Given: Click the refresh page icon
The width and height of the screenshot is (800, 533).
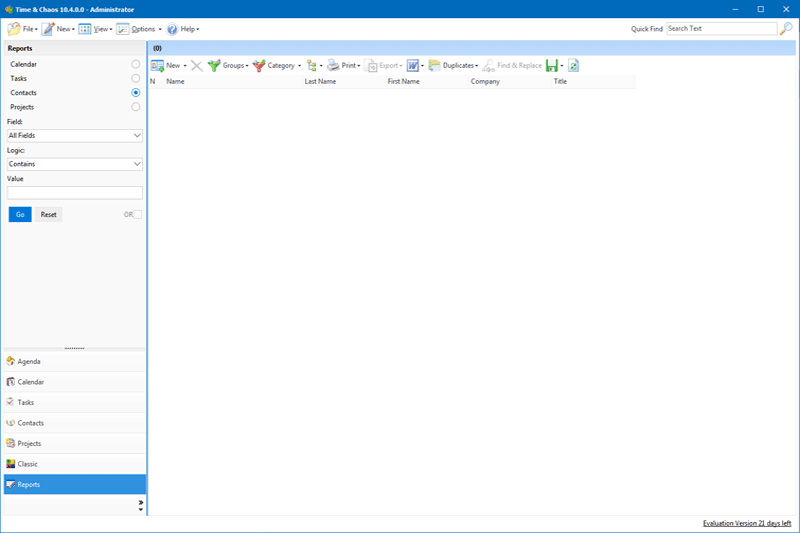Looking at the screenshot, I should [x=573, y=65].
